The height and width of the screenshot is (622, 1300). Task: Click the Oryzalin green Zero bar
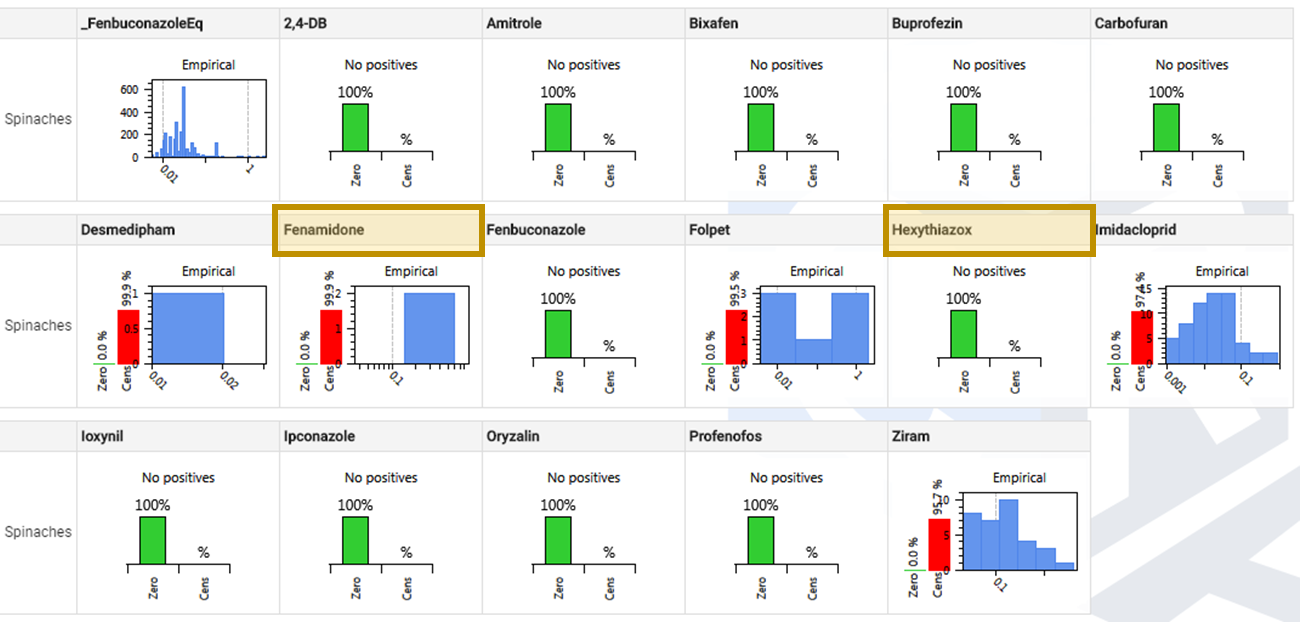[558, 540]
